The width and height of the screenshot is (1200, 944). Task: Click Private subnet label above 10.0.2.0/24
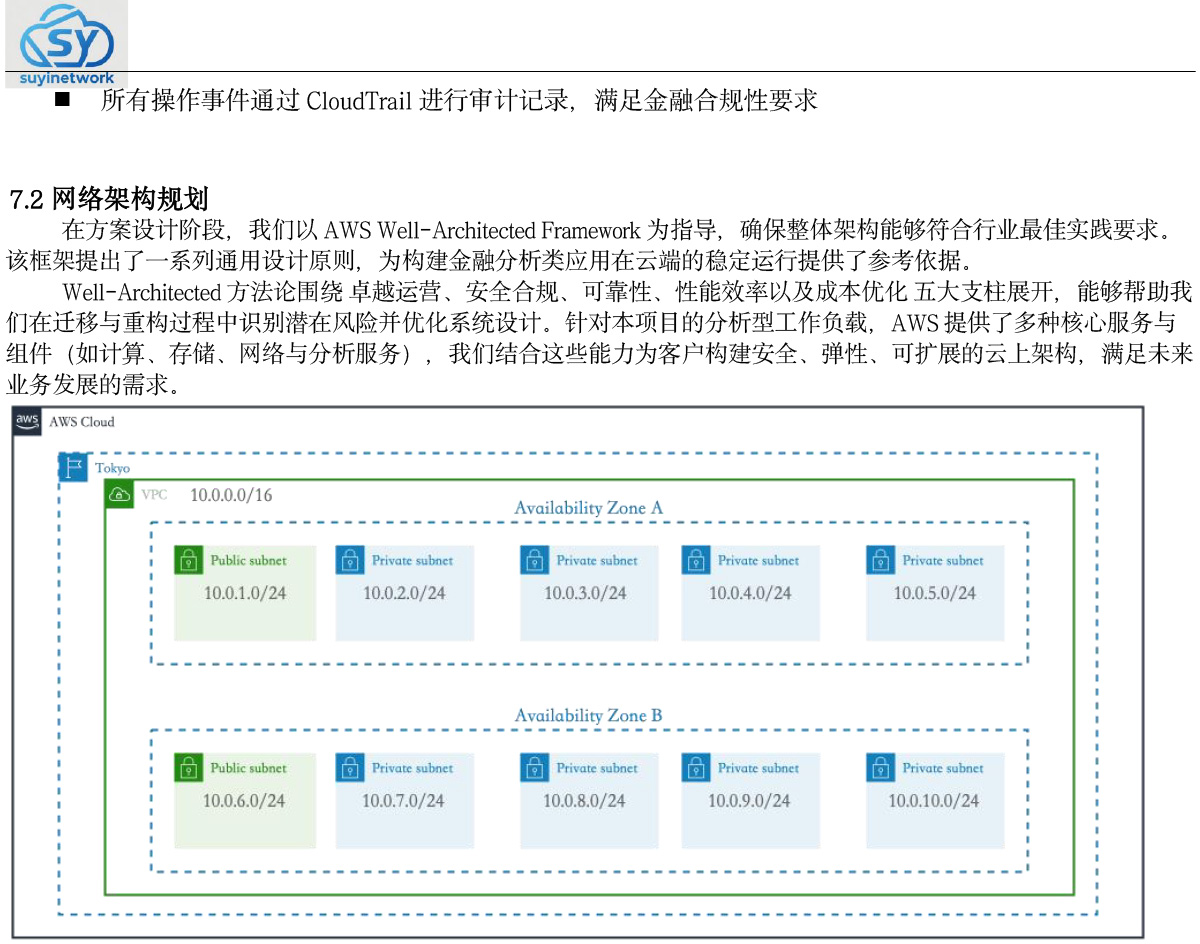(412, 561)
